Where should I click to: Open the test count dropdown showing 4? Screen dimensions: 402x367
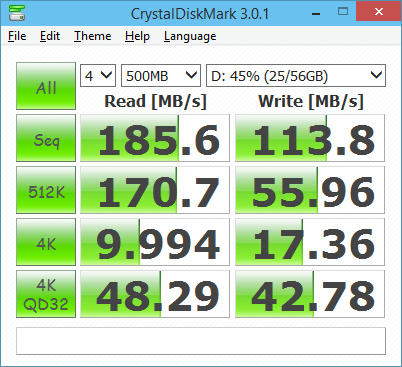(x=98, y=76)
